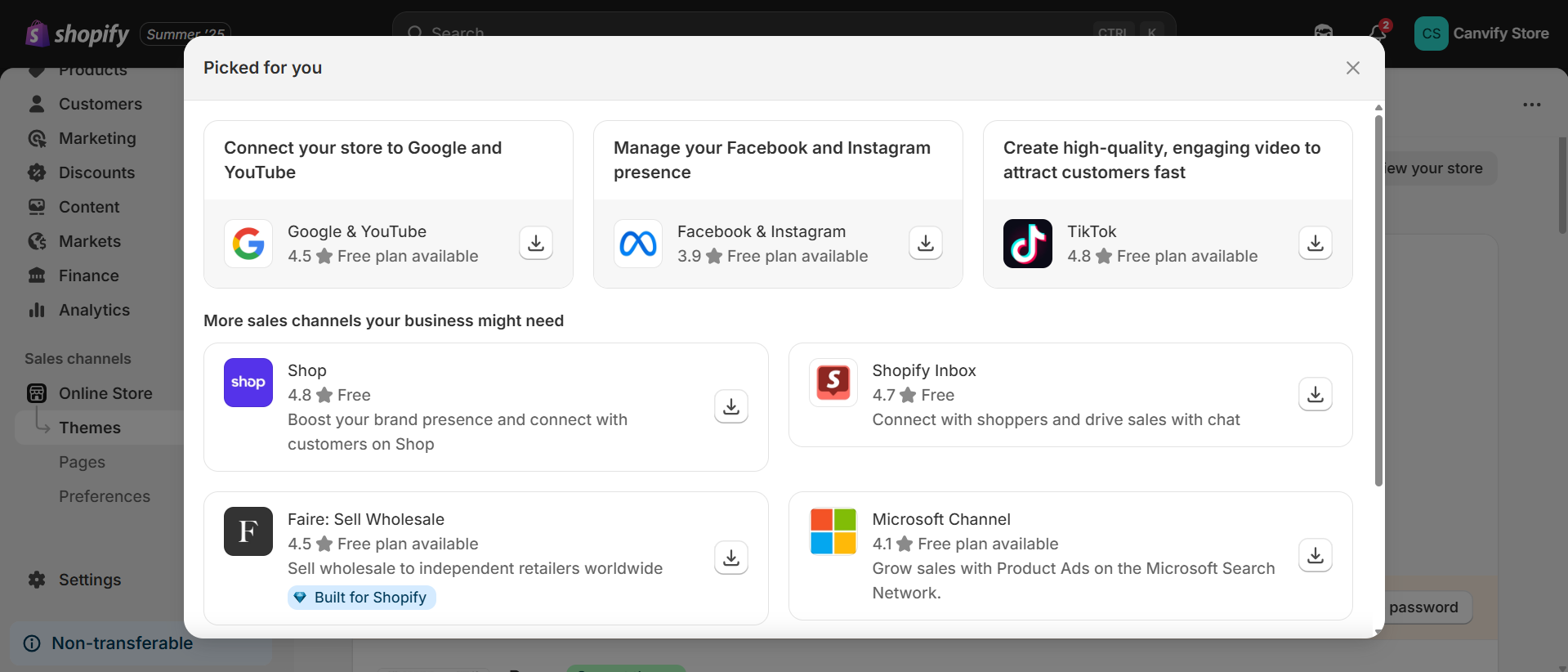The width and height of the screenshot is (1568, 672).
Task: Click the TikTok install download icon
Action: pos(1316,243)
